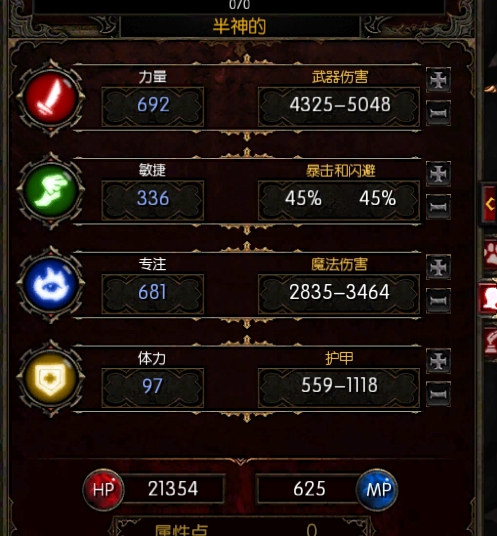Decrease Stamina (体力) with minus button

(x=438, y=394)
